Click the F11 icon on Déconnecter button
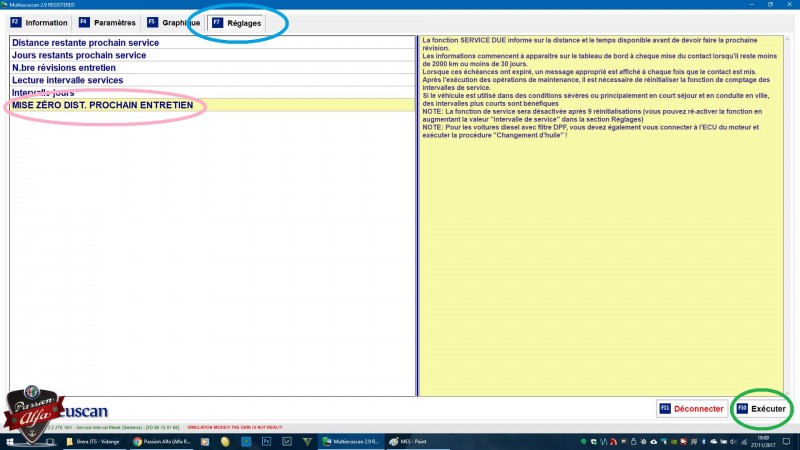Viewport: 800px width, 450px height. click(x=664, y=409)
